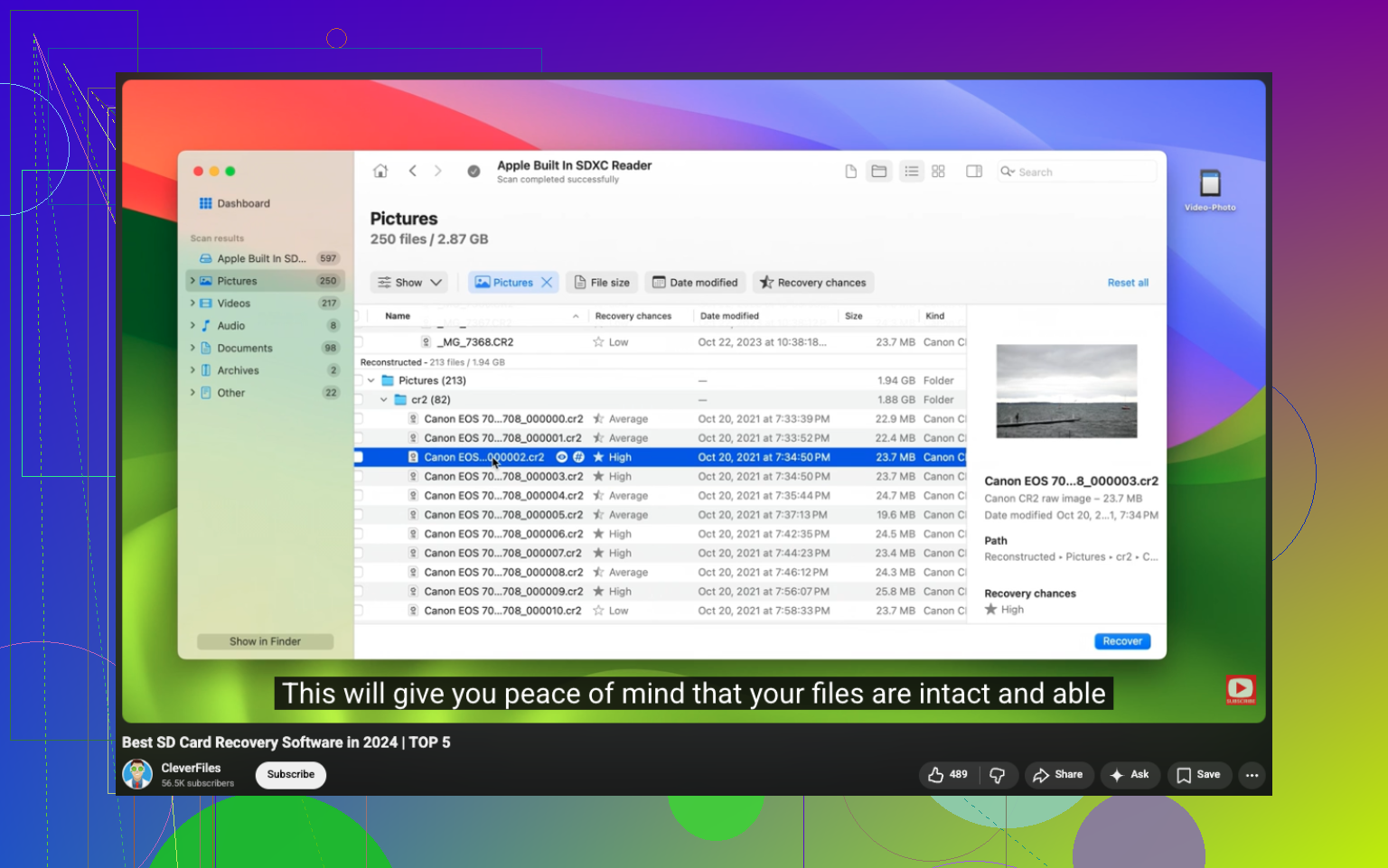Open the Date modified filter
1388x868 pixels.
(x=695, y=283)
